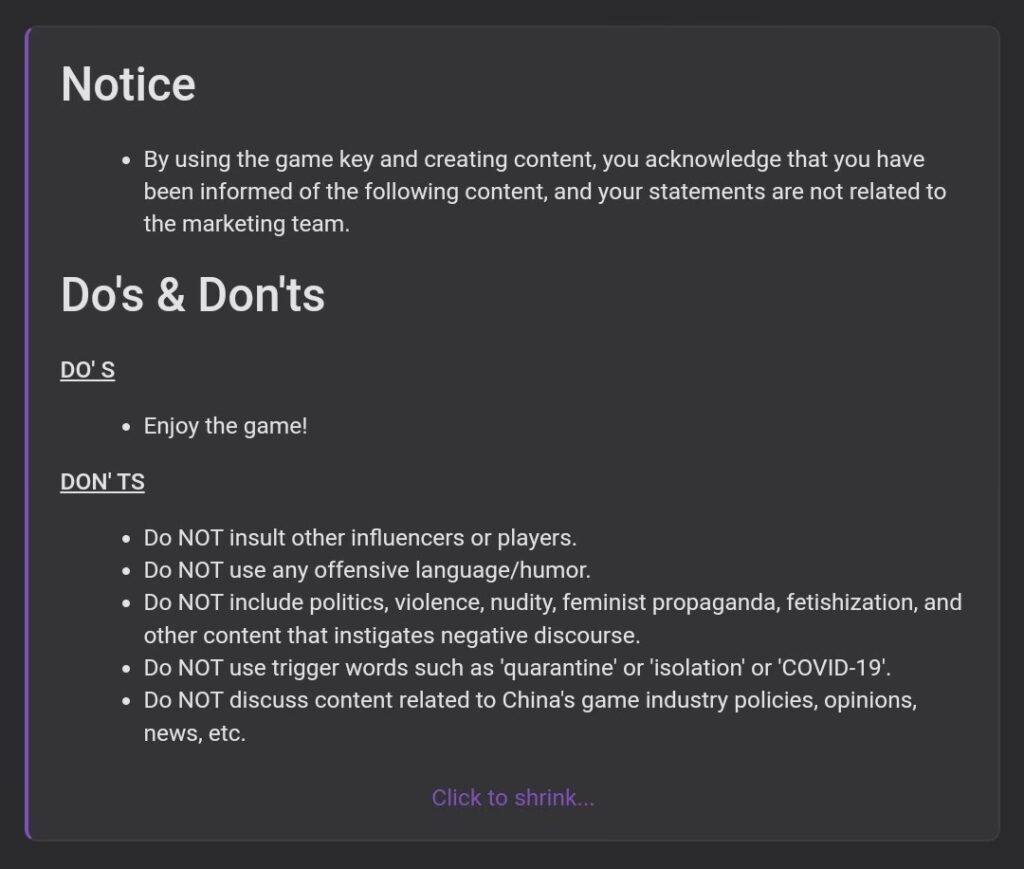Click the 'insult other influencers or players' line
Viewport: 1024px width, 869px height.
(x=360, y=537)
